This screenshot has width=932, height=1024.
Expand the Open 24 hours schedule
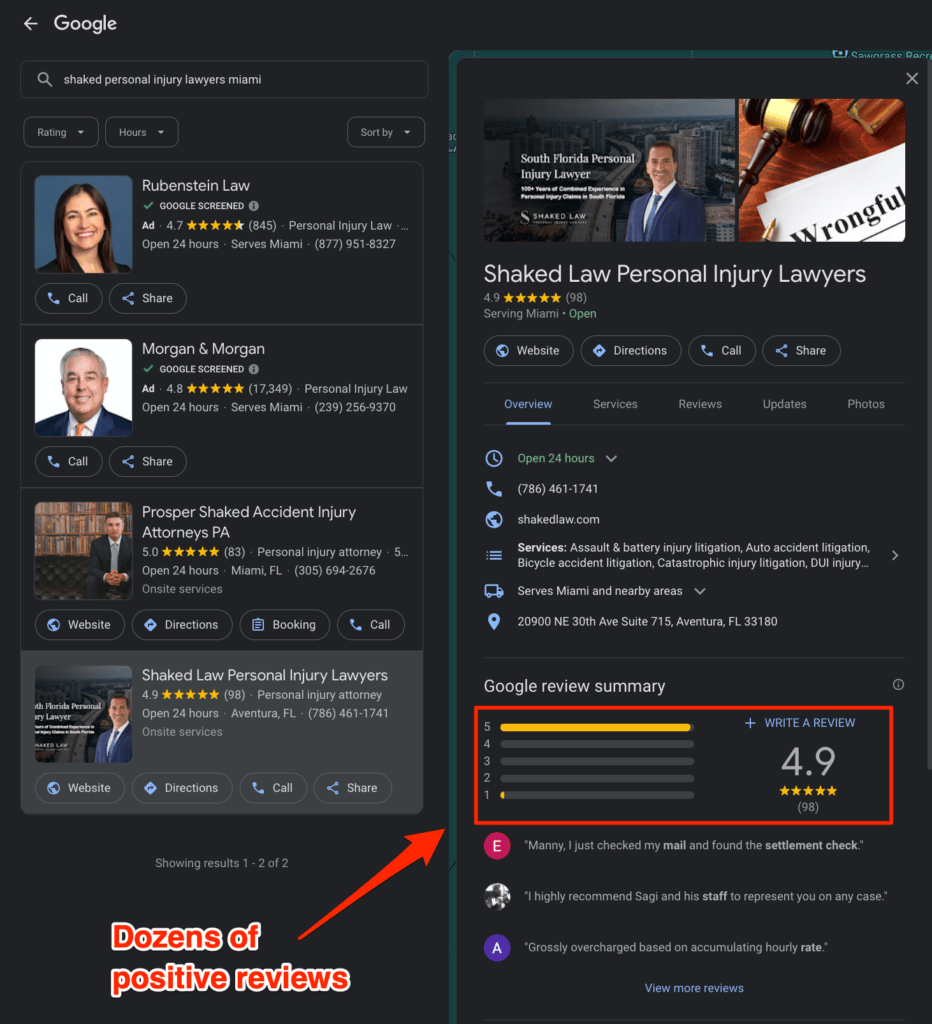tap(611, 458)
